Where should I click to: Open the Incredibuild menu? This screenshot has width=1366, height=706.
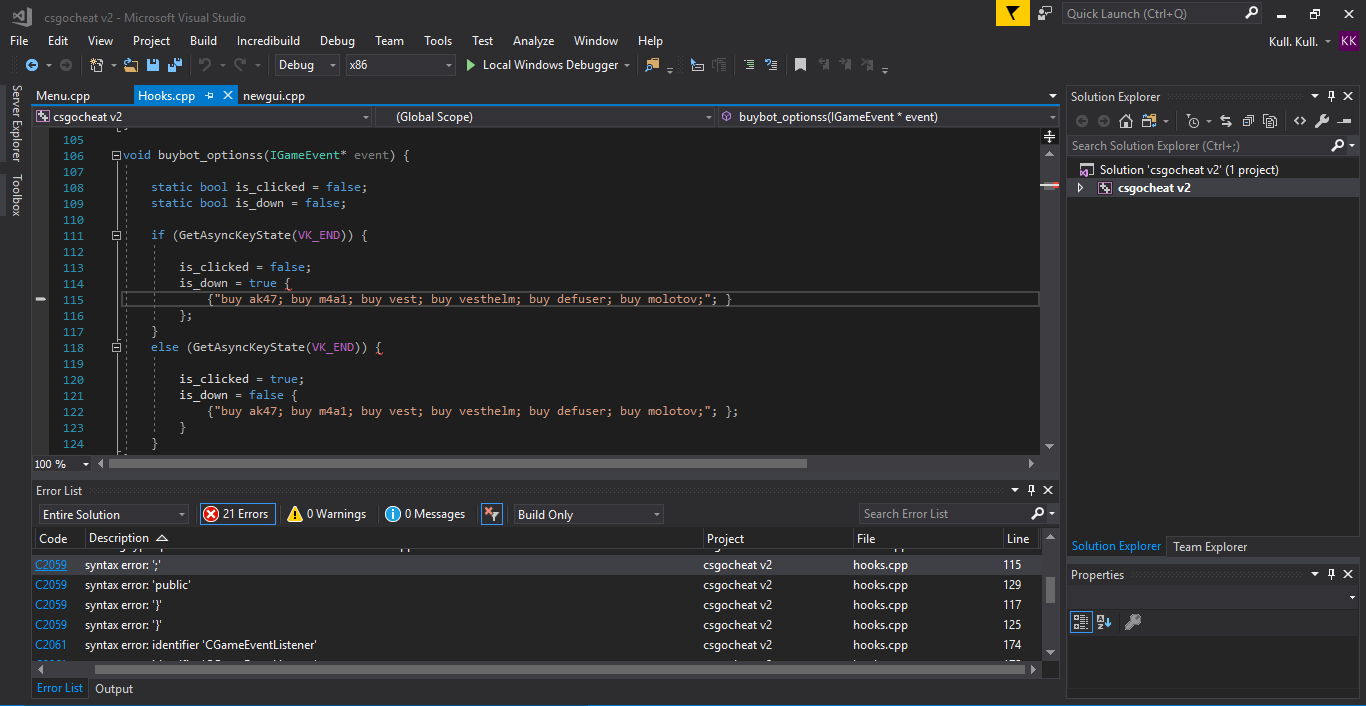268,41
